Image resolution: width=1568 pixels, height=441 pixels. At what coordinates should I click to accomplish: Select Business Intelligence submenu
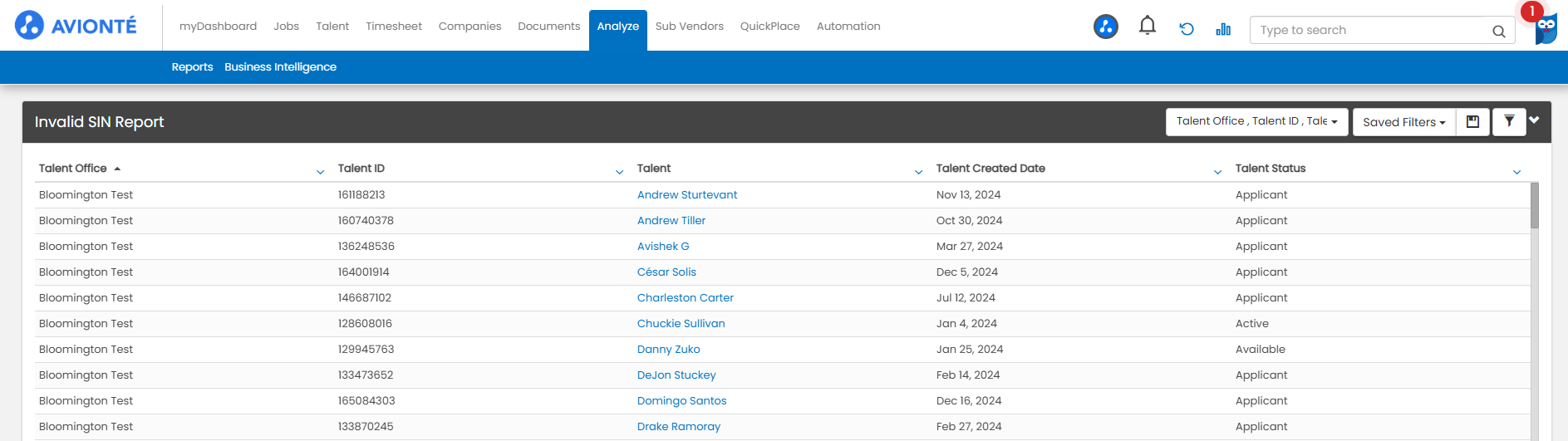pos(280,67)
